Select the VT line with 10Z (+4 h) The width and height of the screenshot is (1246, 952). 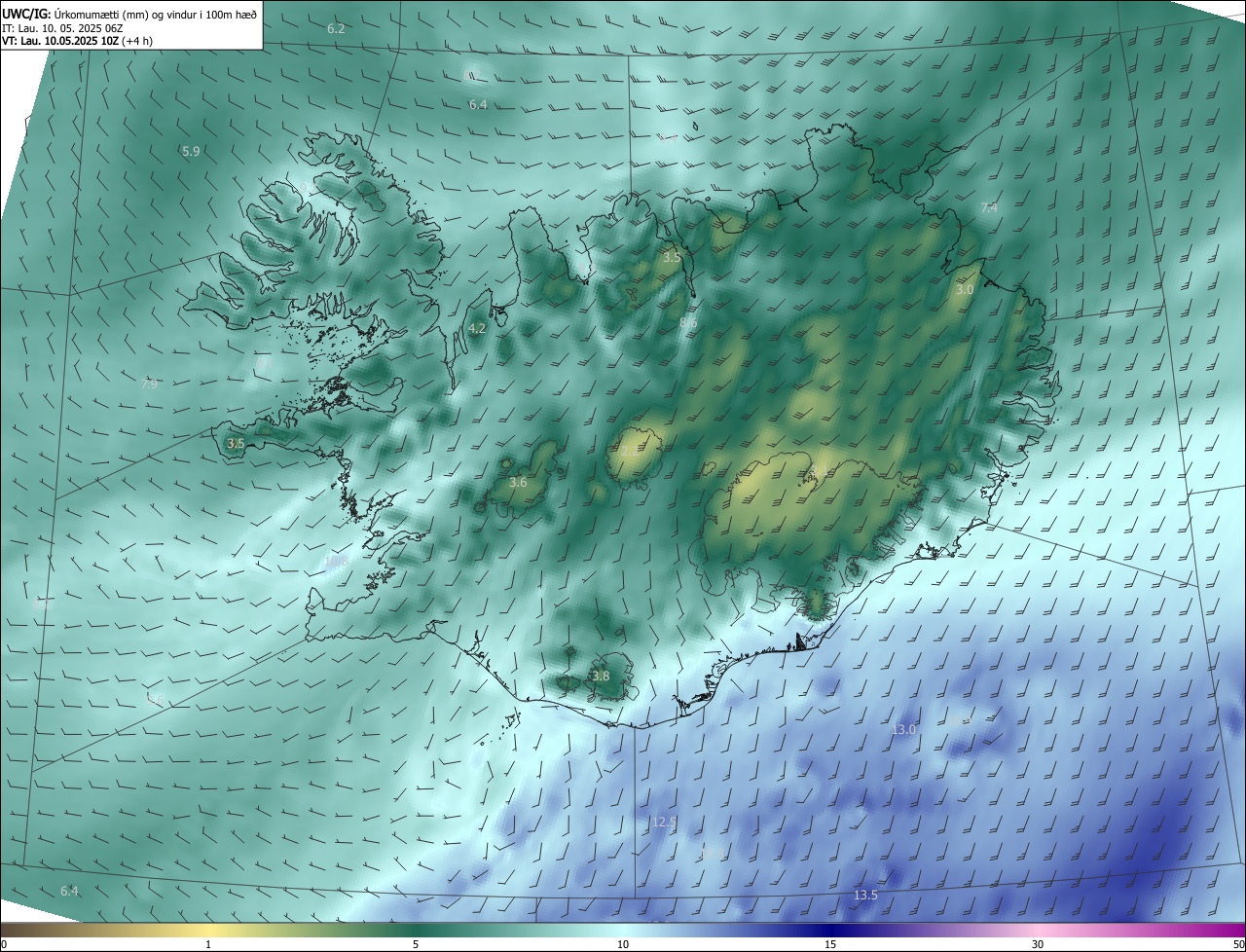point(77,41)
